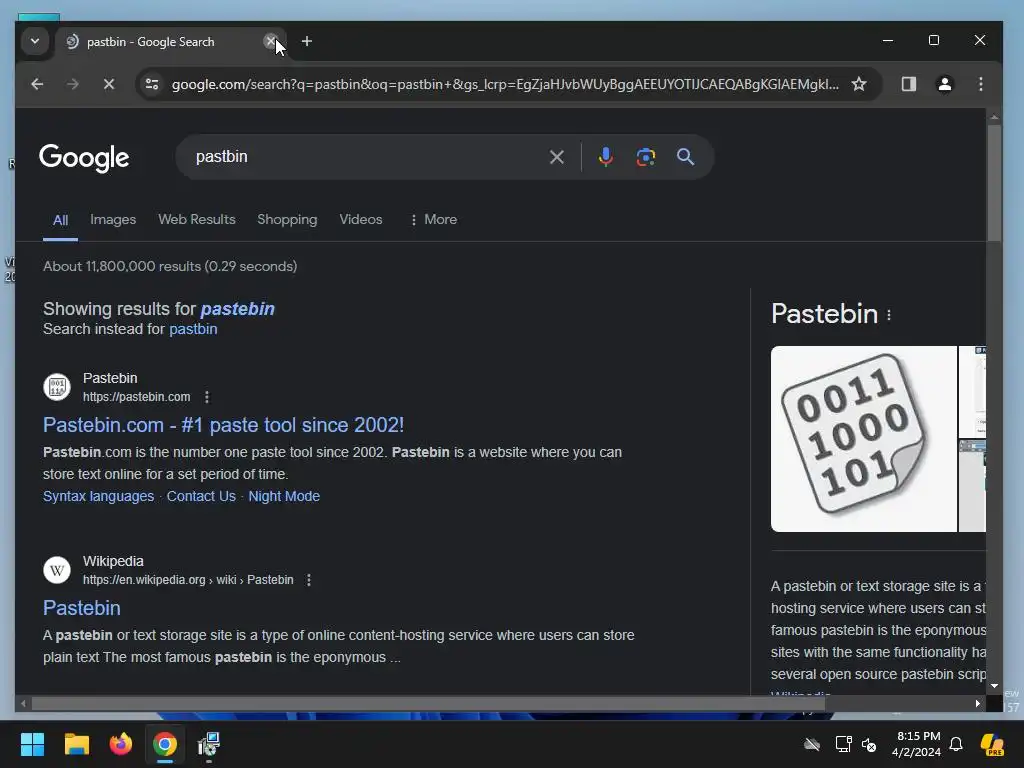Go back to the previous page
Screen dimensions: 1024x768
point(37,84)
